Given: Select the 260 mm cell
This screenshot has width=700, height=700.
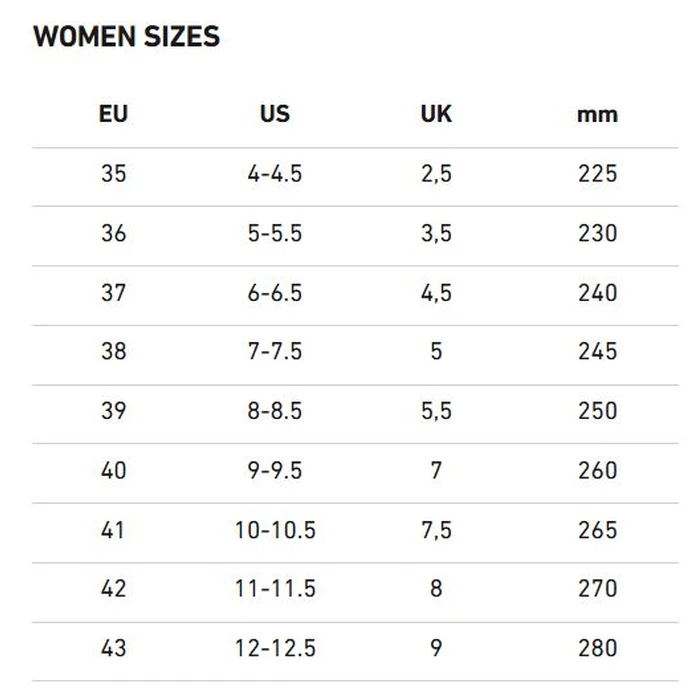Looking at the screenshot, I should (597, 470).
